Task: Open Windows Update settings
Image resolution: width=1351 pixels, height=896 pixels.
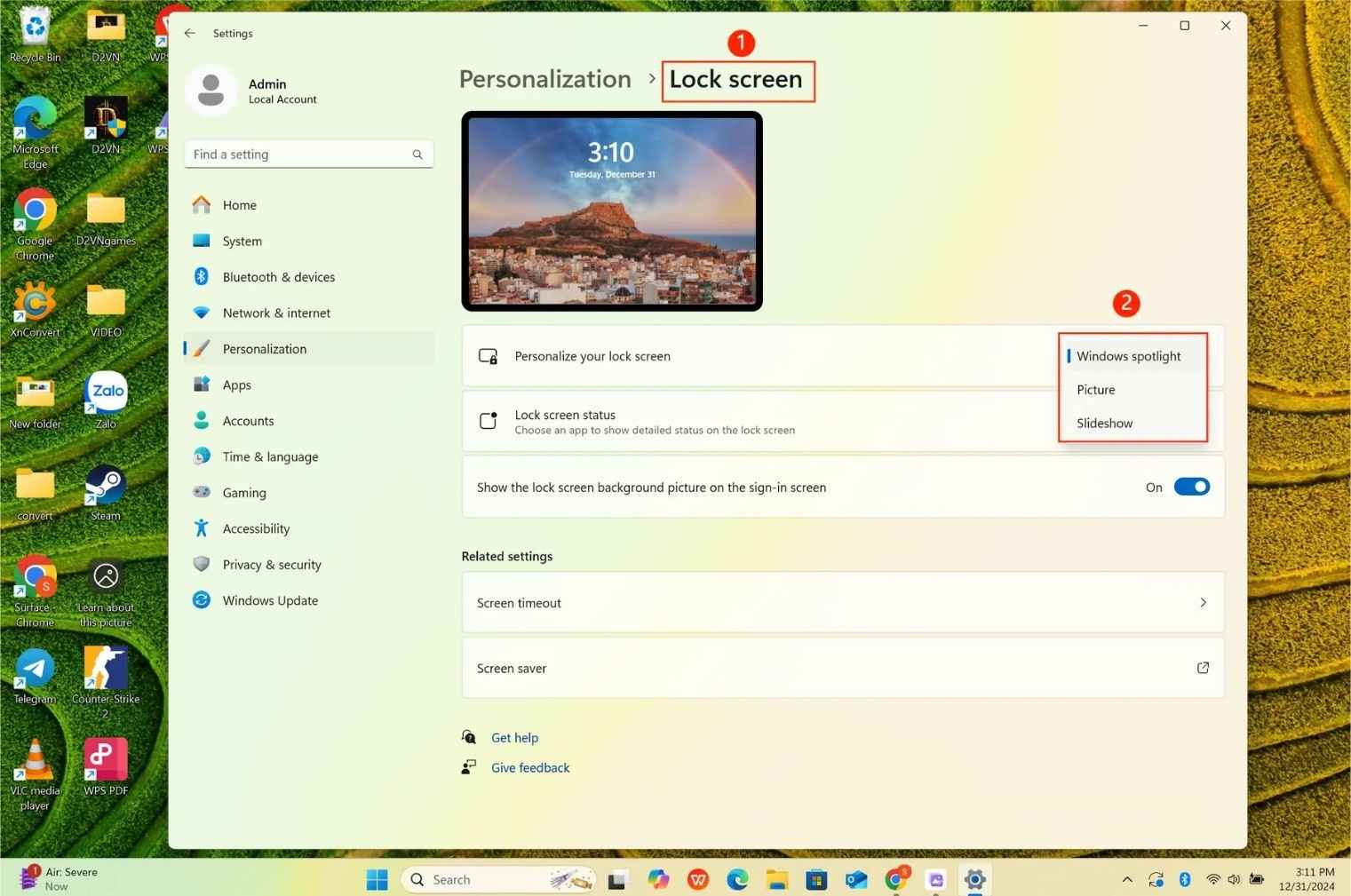Action: coord(269,599)
